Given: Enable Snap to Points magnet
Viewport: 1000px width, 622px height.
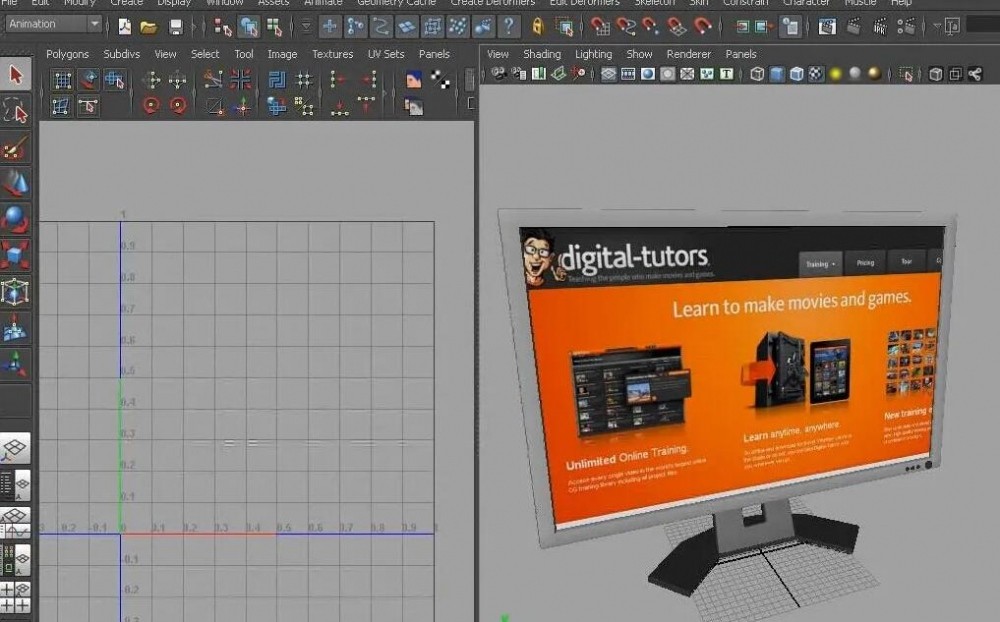Looking at the screenshot, I should pos(651,27).
